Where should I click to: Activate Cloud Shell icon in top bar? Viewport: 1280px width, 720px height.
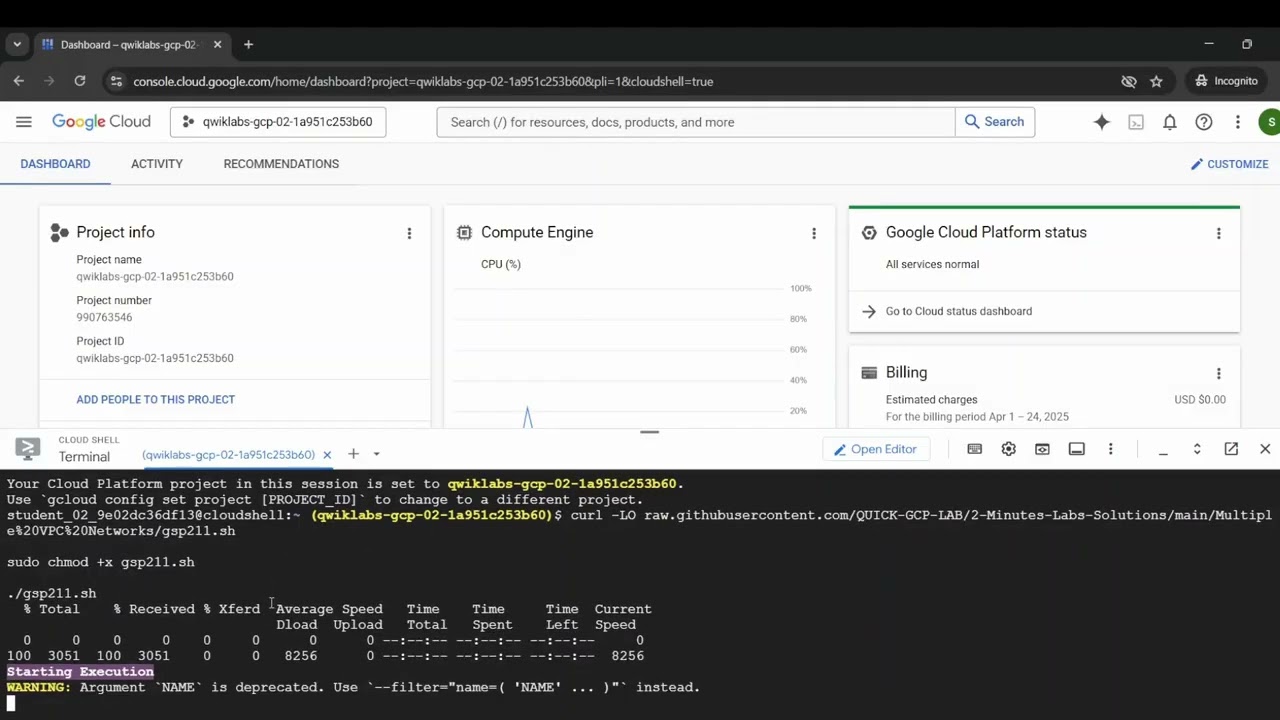(x=1136, y=122)
